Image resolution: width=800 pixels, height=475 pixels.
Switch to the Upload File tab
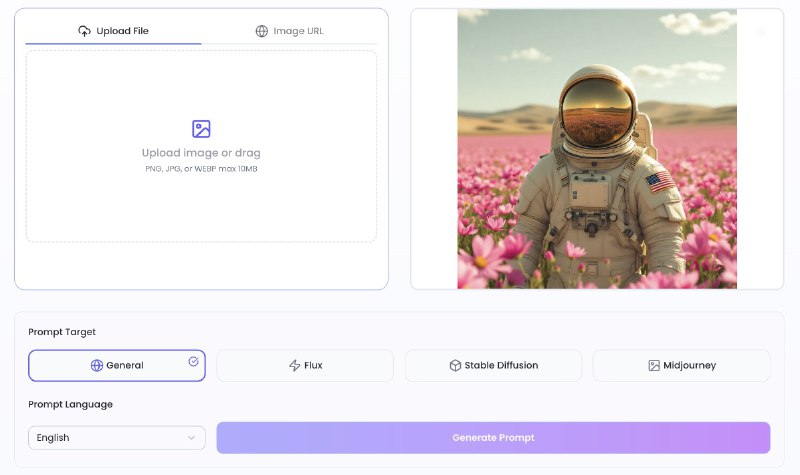[113, 31]
